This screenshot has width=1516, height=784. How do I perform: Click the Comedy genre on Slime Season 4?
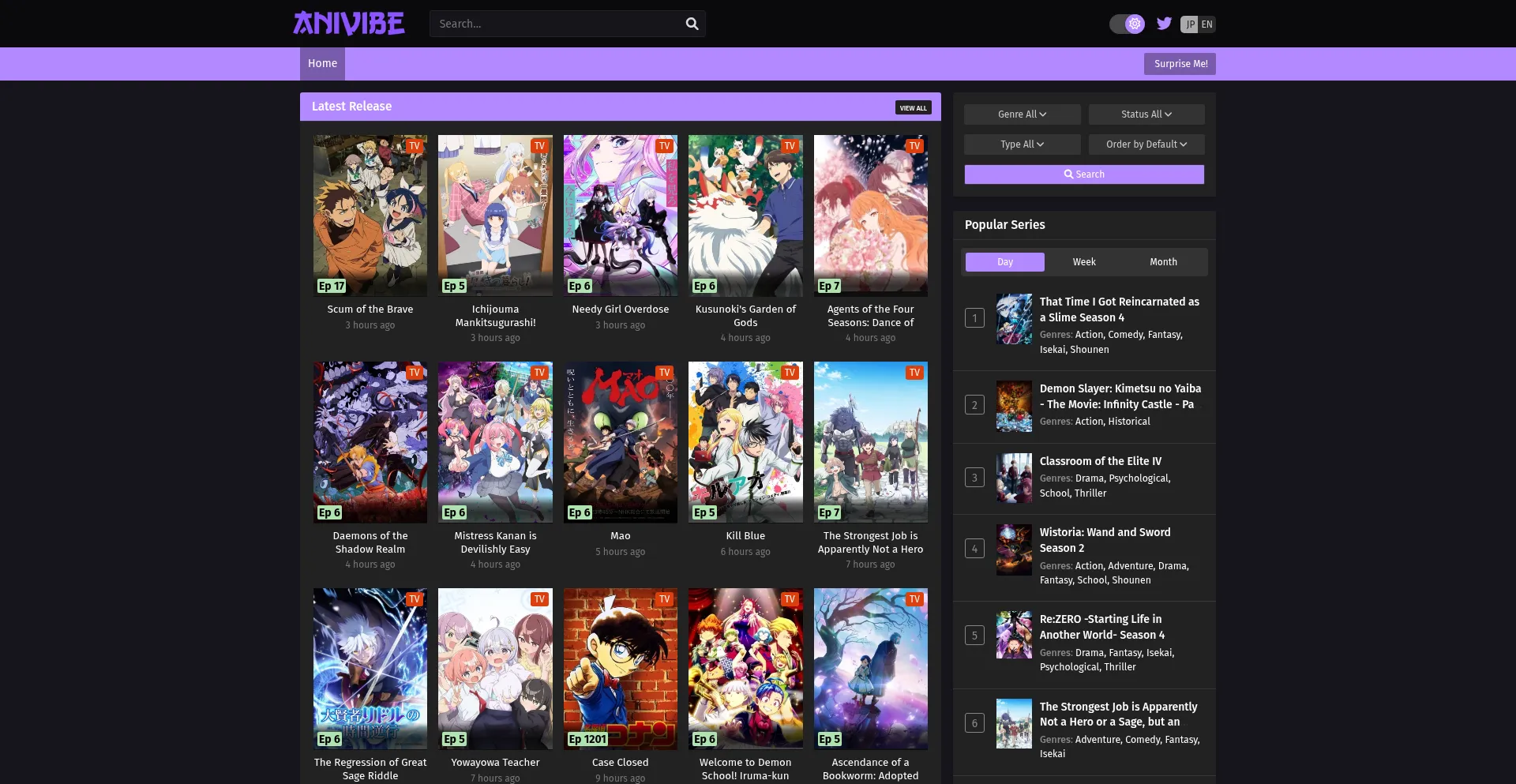click(x=1125, y=335)
